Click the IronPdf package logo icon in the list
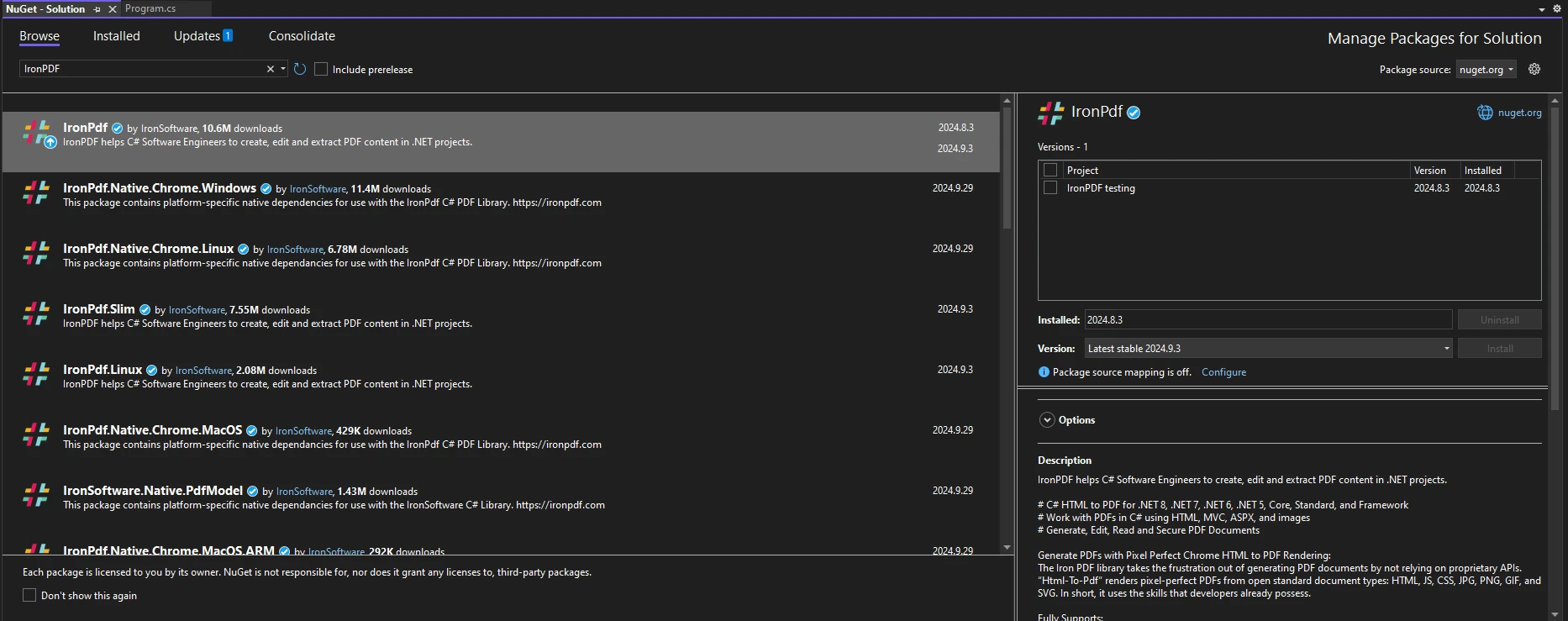Viewport: 1568px width, 621px height. pos(36,132)
